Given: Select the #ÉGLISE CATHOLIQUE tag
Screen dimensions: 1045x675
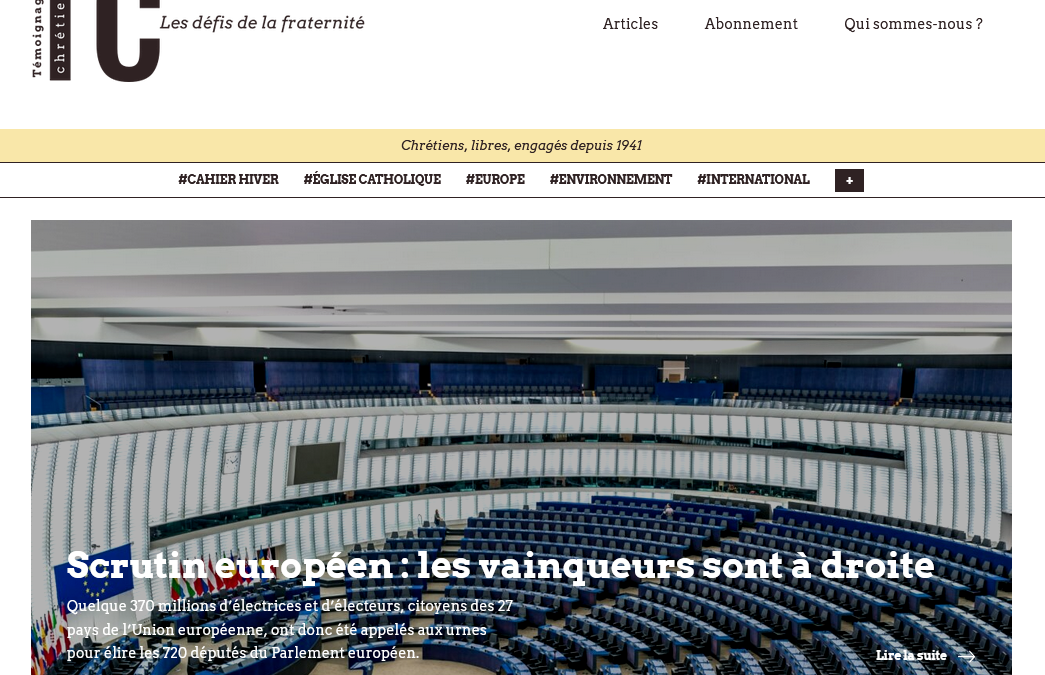Looking at the screenshot, I should point(372,180).
